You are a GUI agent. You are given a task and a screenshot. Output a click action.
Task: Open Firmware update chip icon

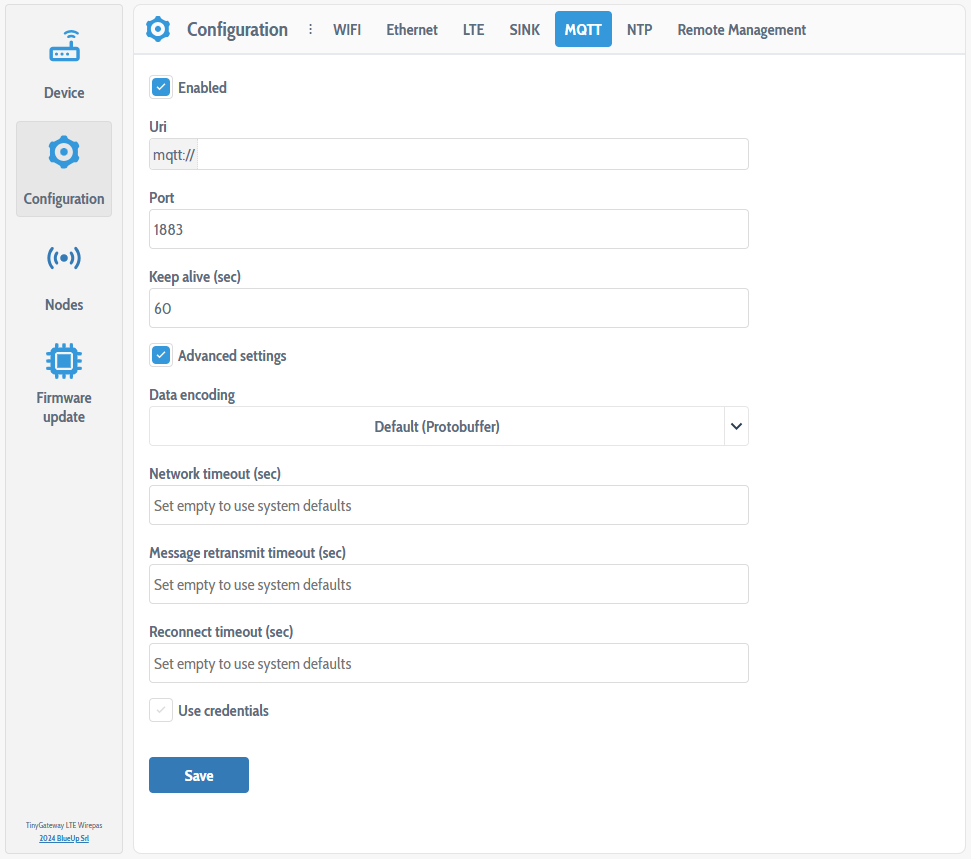pyautogui.click(x=64, y=360)
